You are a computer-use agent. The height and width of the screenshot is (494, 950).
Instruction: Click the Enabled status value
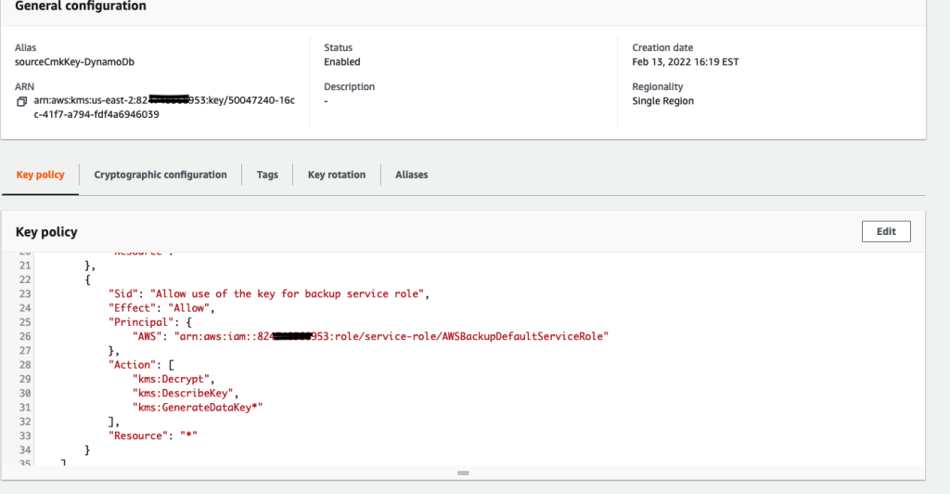coord(342,62)
